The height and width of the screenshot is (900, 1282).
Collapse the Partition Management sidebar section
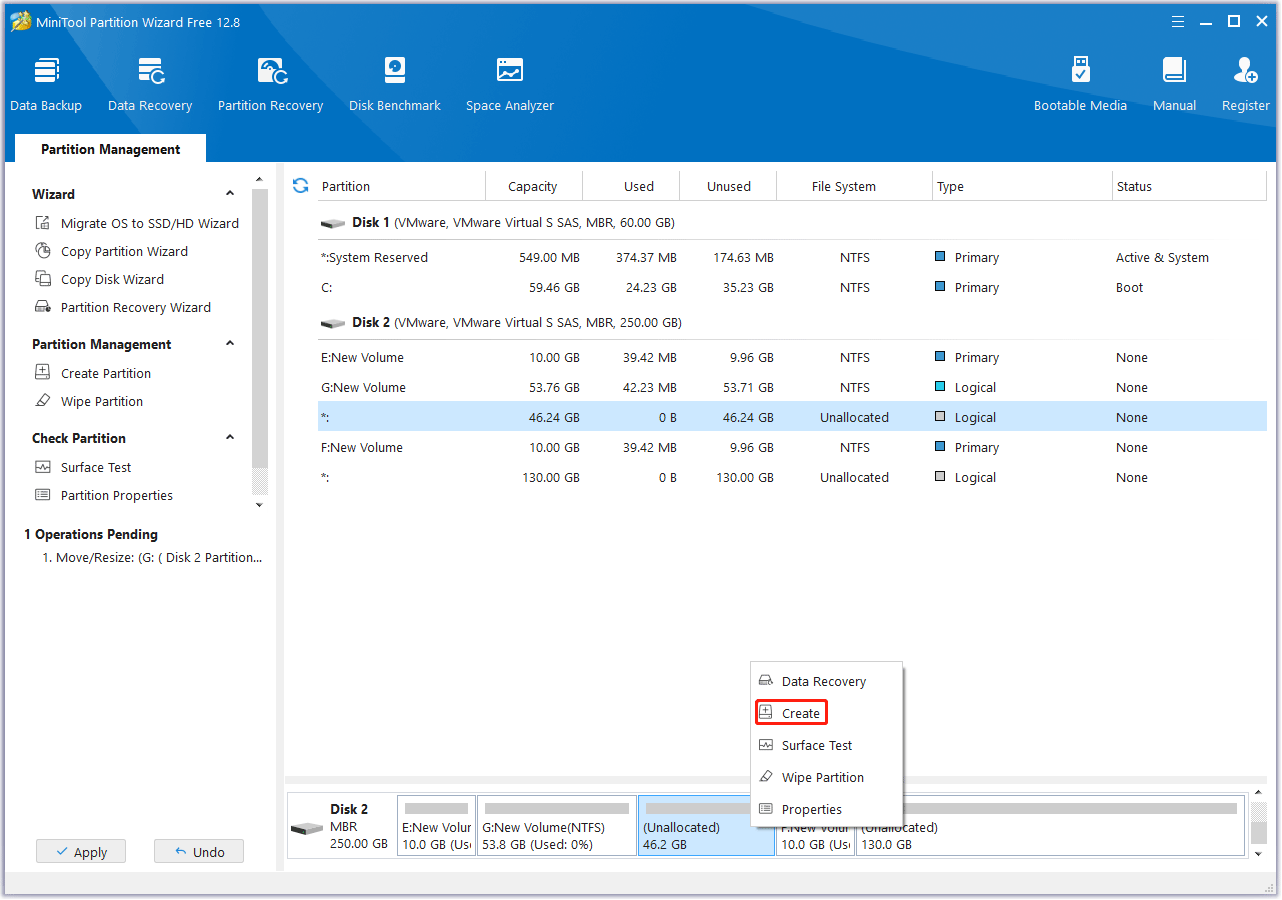click(230, 344)
